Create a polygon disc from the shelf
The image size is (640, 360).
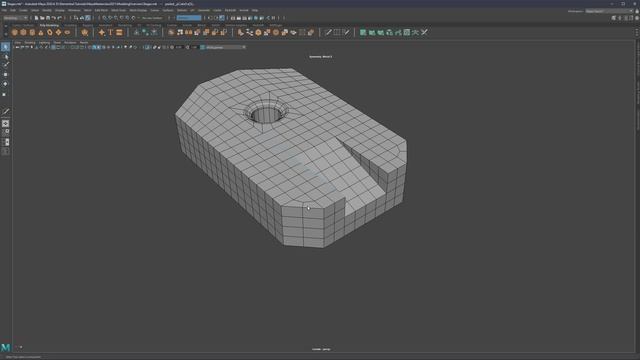pyautogui.click(x=67, y=32)
